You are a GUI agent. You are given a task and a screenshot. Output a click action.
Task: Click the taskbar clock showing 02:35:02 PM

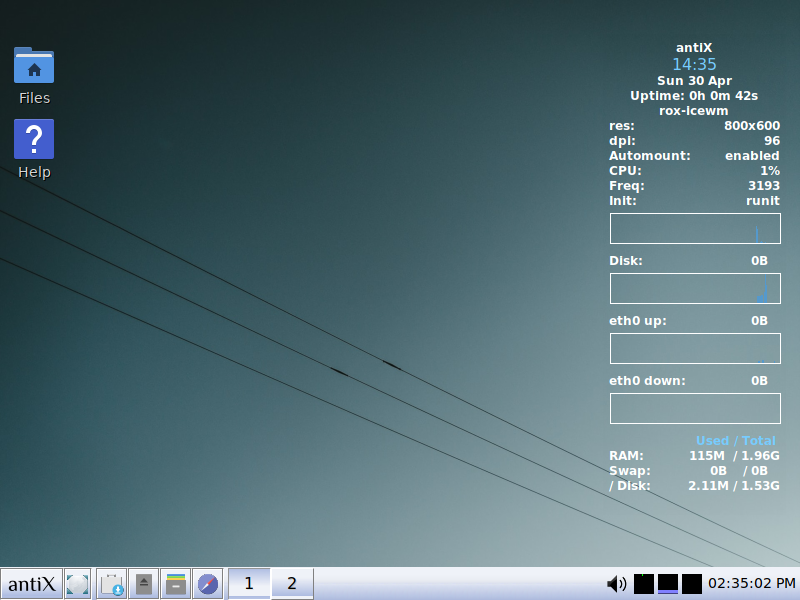752,583
